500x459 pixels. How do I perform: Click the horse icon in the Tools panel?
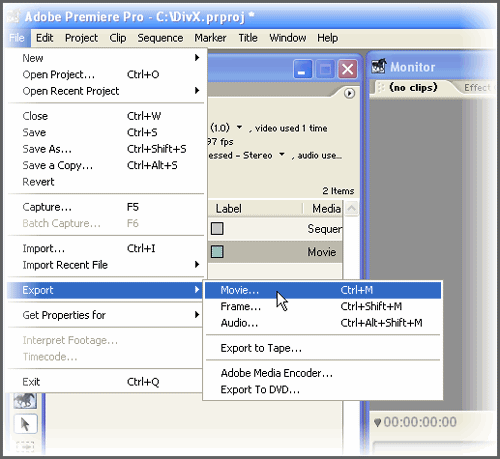click(25, 401)
